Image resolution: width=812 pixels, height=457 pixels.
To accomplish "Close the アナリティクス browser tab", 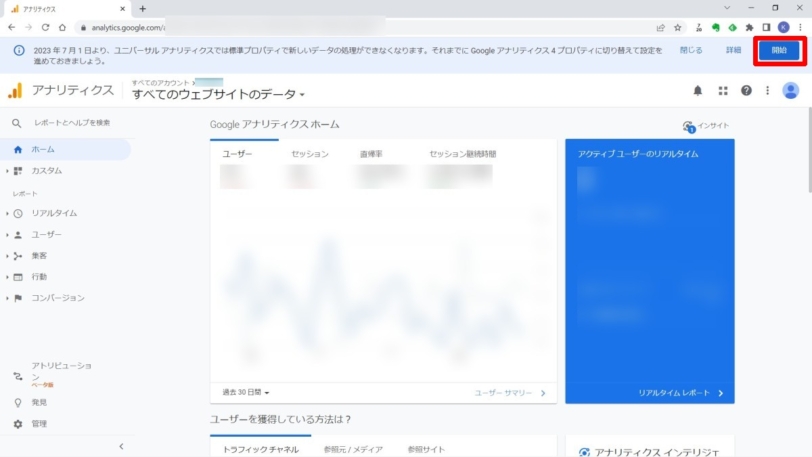I will pos(122,9).
